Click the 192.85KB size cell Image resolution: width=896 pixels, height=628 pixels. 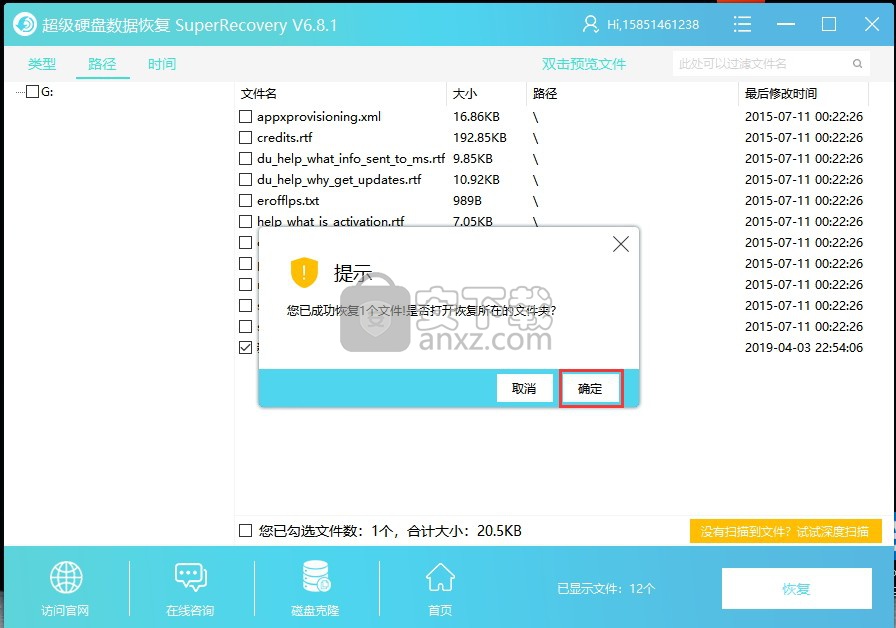click(x=479, y=138)
